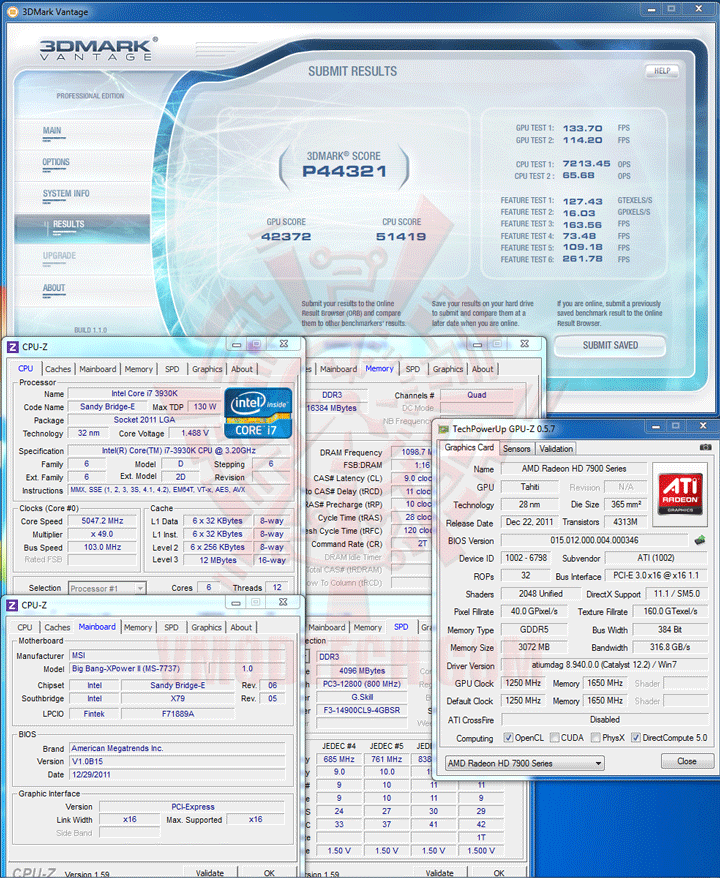
Task: Click the BIOS Version field in GPU-Z
Action: (594, 540)
